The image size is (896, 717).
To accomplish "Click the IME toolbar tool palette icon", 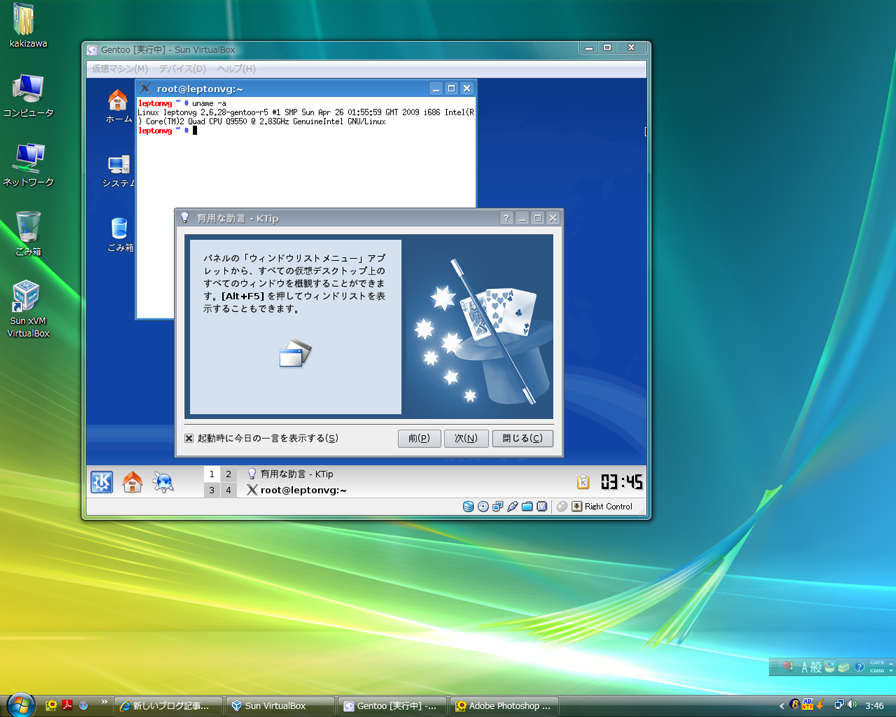I will pos(829,667).
